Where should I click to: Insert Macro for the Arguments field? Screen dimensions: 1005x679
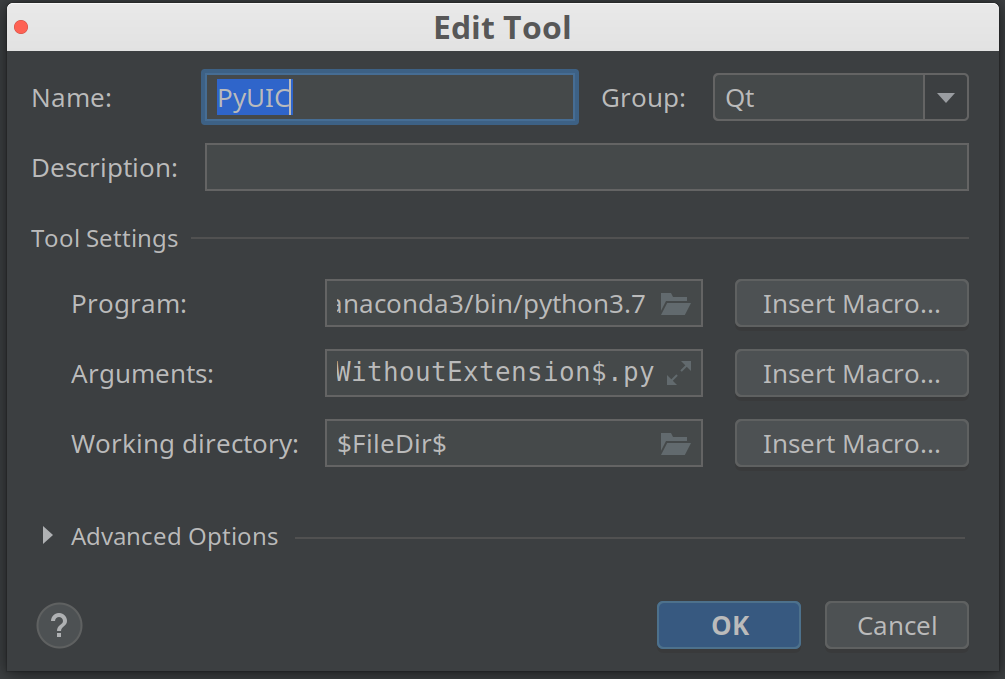pyautogui.click(x=851, y=373)
